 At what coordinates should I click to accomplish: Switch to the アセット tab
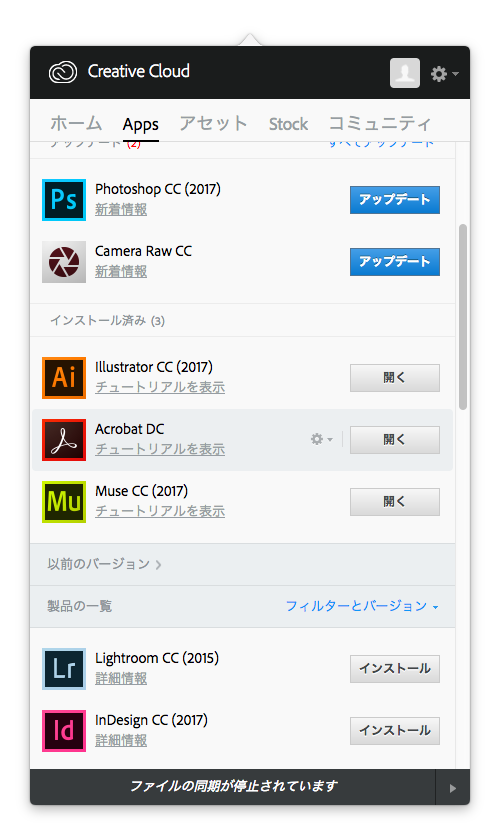click(214, 124)
